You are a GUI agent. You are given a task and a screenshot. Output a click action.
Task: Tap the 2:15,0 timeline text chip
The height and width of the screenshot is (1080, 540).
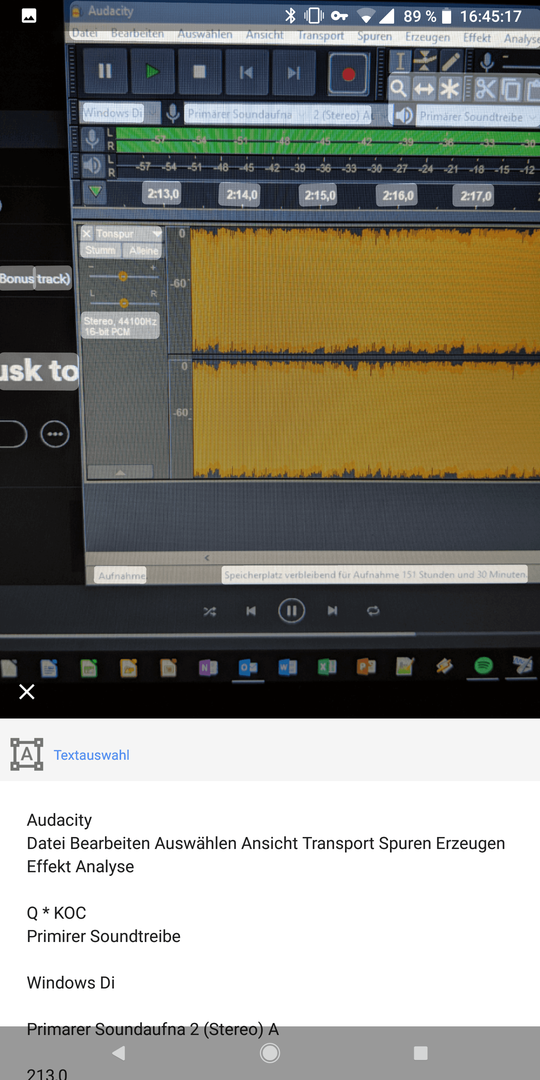tap(318, 196)
